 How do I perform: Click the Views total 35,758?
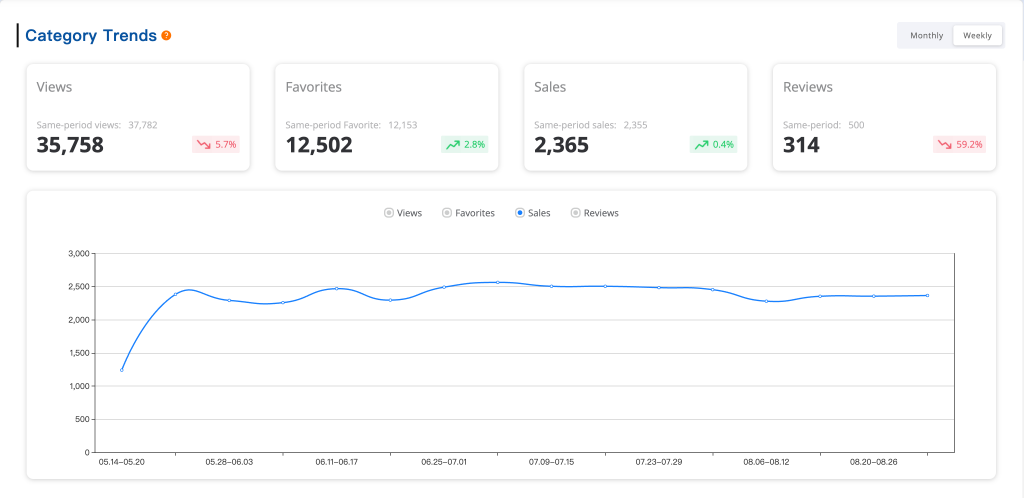pos(70,145)
